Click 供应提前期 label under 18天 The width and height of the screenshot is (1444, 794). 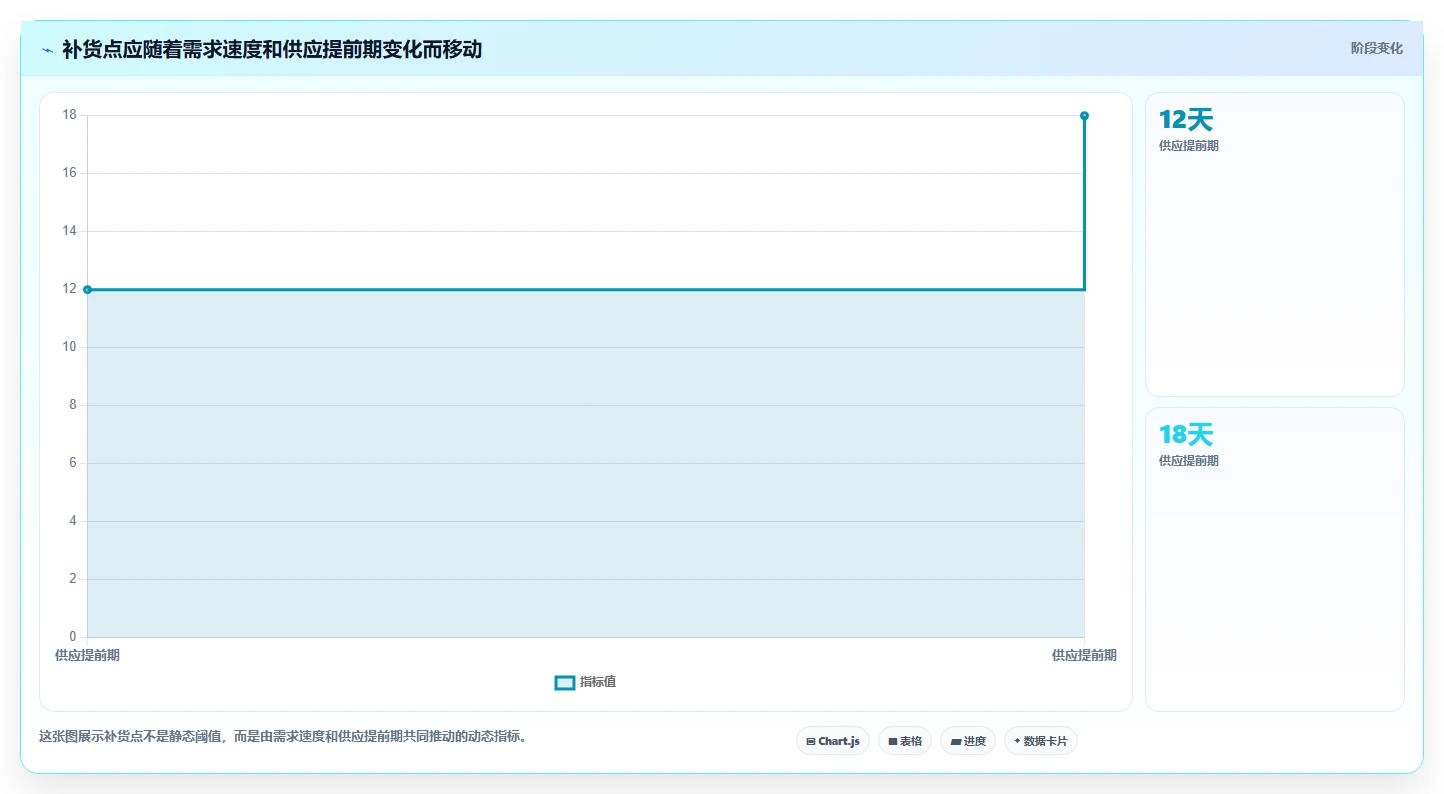tap(1189, 461)
